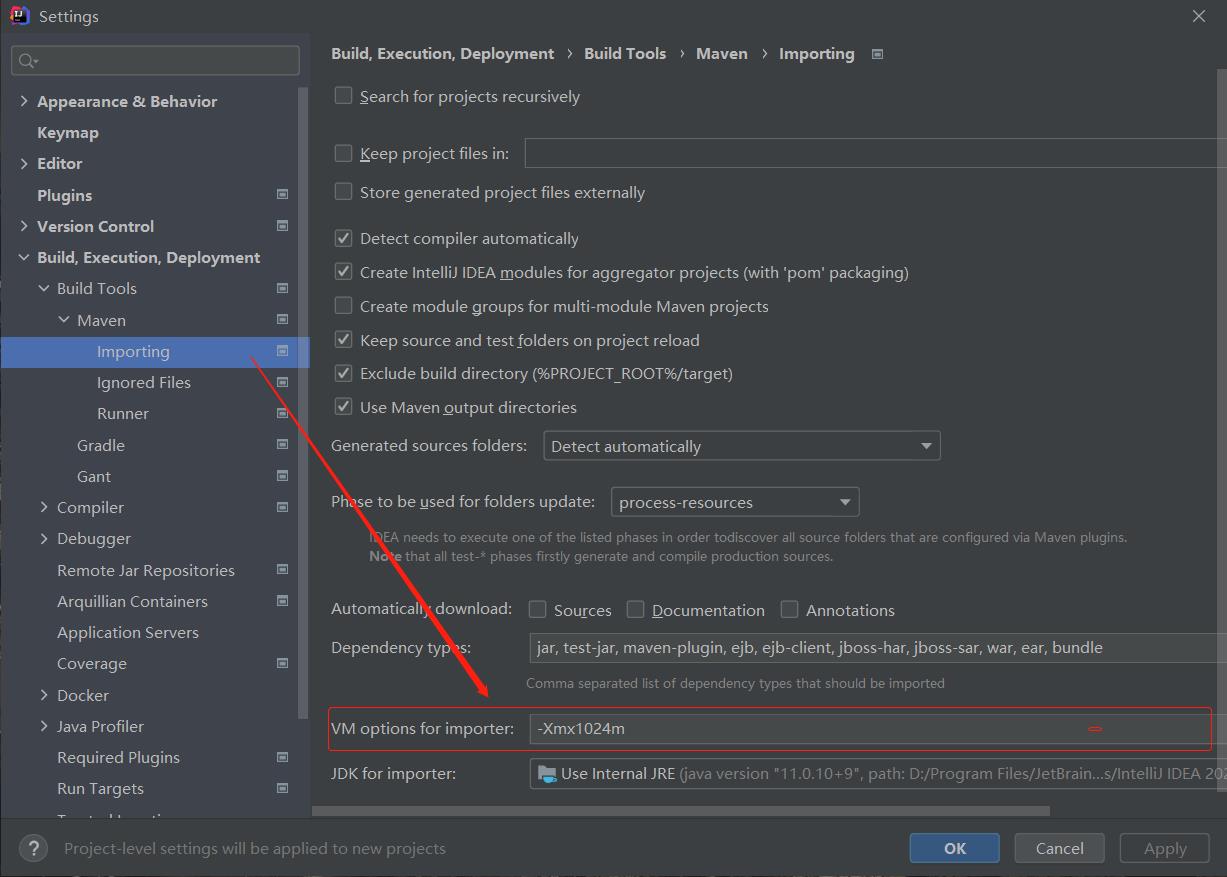Open the Generated sources folders dropdown
The image size is (1227, 877).
pyautogui.click(x=741, y=446)
